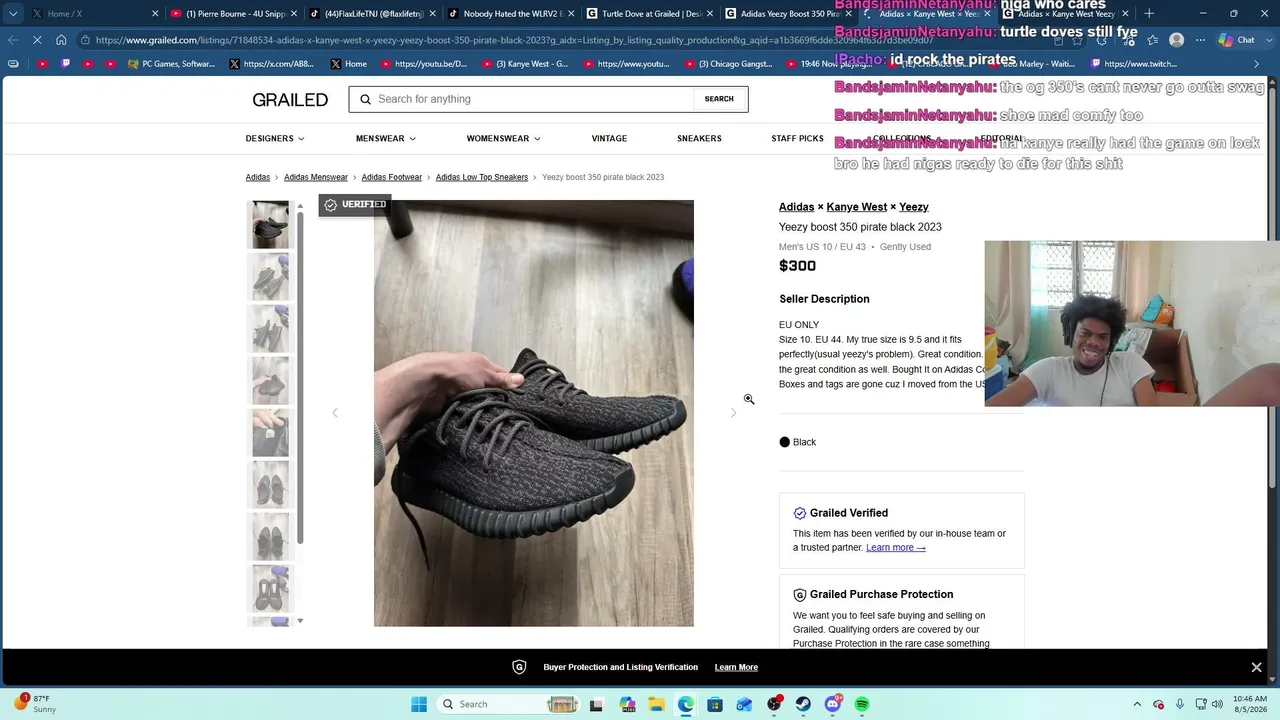Viewport: 1280px width, 720px height.
Task: Open the weather widget showing 87°F
Action: coord(35,704)
